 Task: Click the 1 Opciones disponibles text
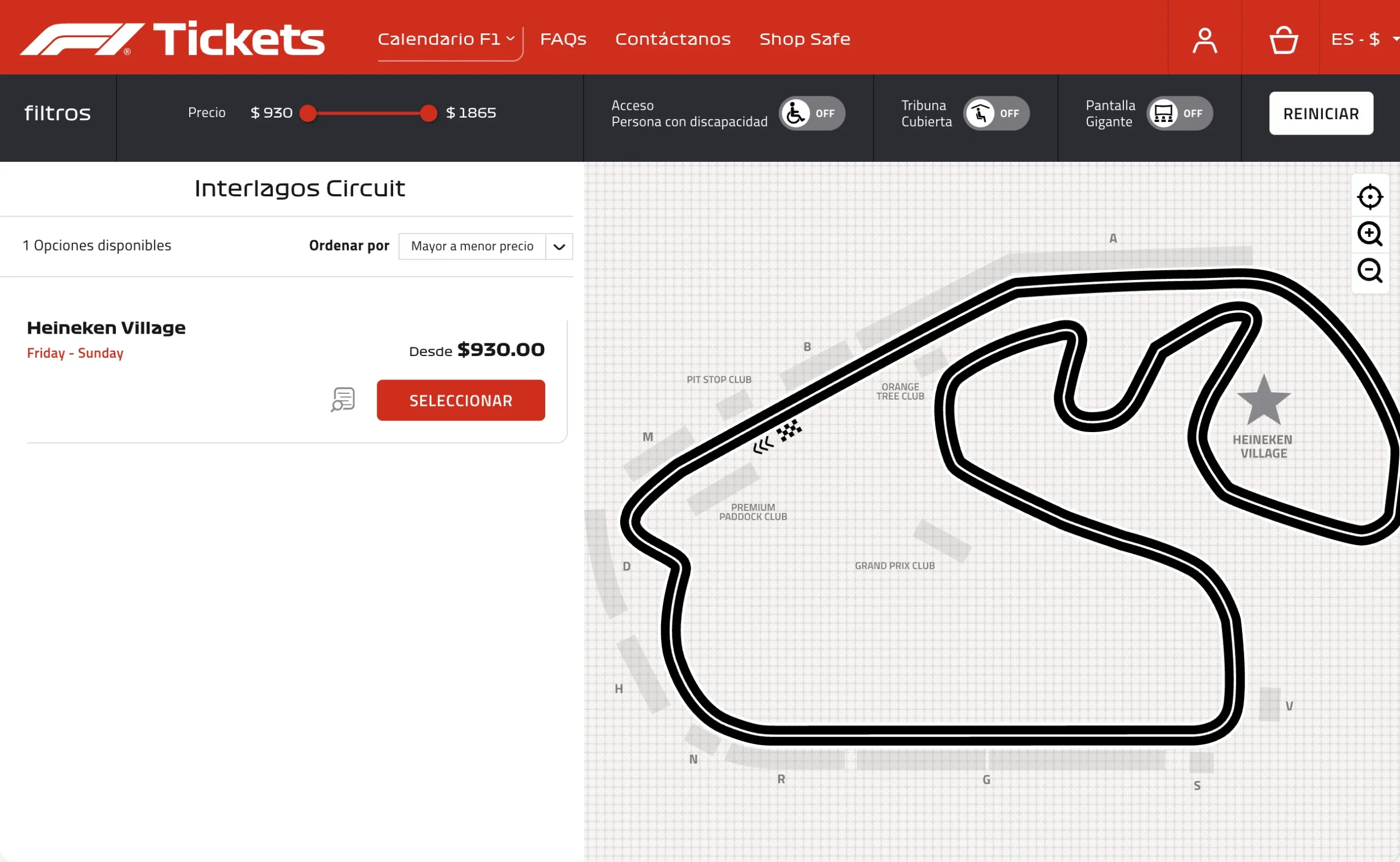[97, 246]
